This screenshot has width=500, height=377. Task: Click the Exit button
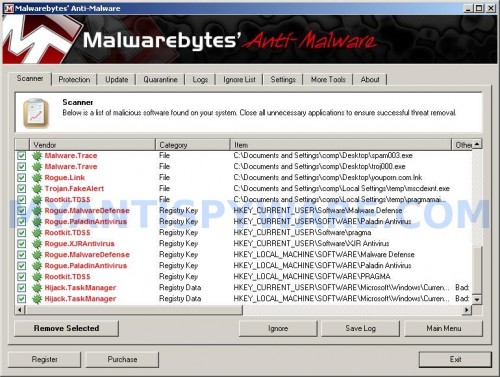455,359
